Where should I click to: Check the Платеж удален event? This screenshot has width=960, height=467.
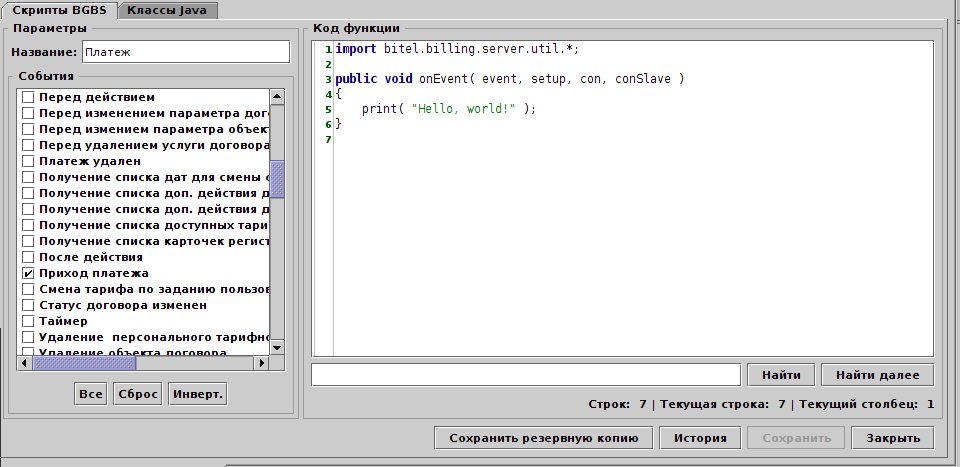click(x=28, y=161)
